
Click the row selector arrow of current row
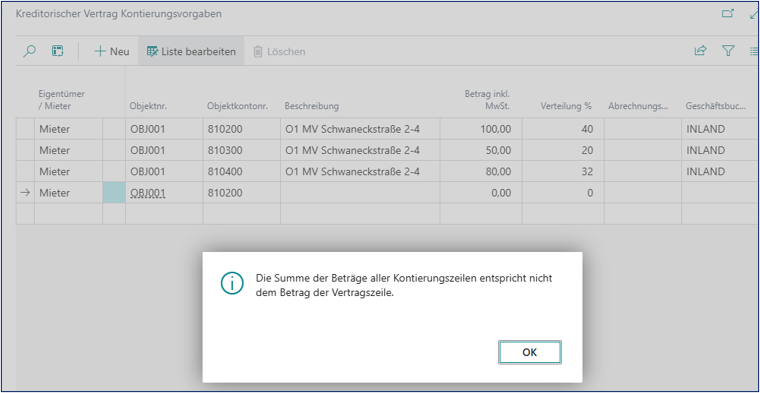tap(25, 193)
